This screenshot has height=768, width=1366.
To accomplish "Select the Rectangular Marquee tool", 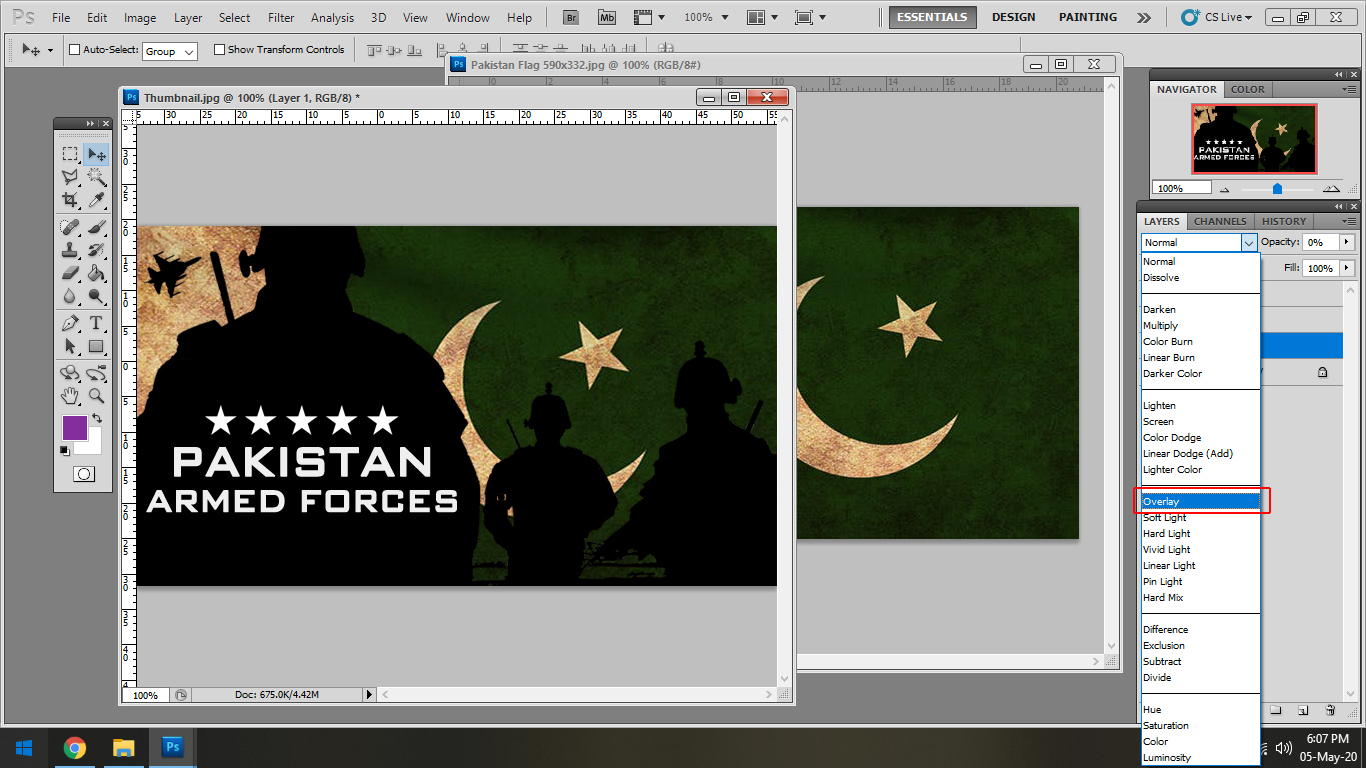I will (x=70, y=154).
